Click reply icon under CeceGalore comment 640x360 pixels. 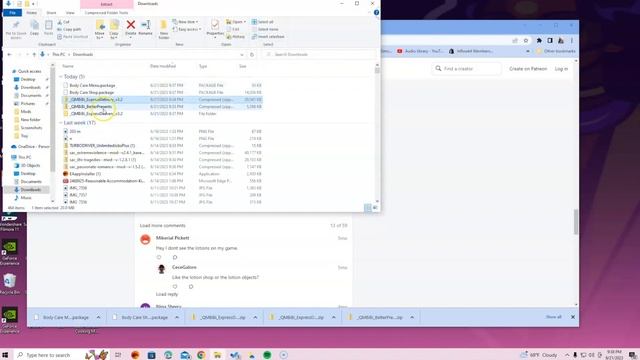point(191,287)
